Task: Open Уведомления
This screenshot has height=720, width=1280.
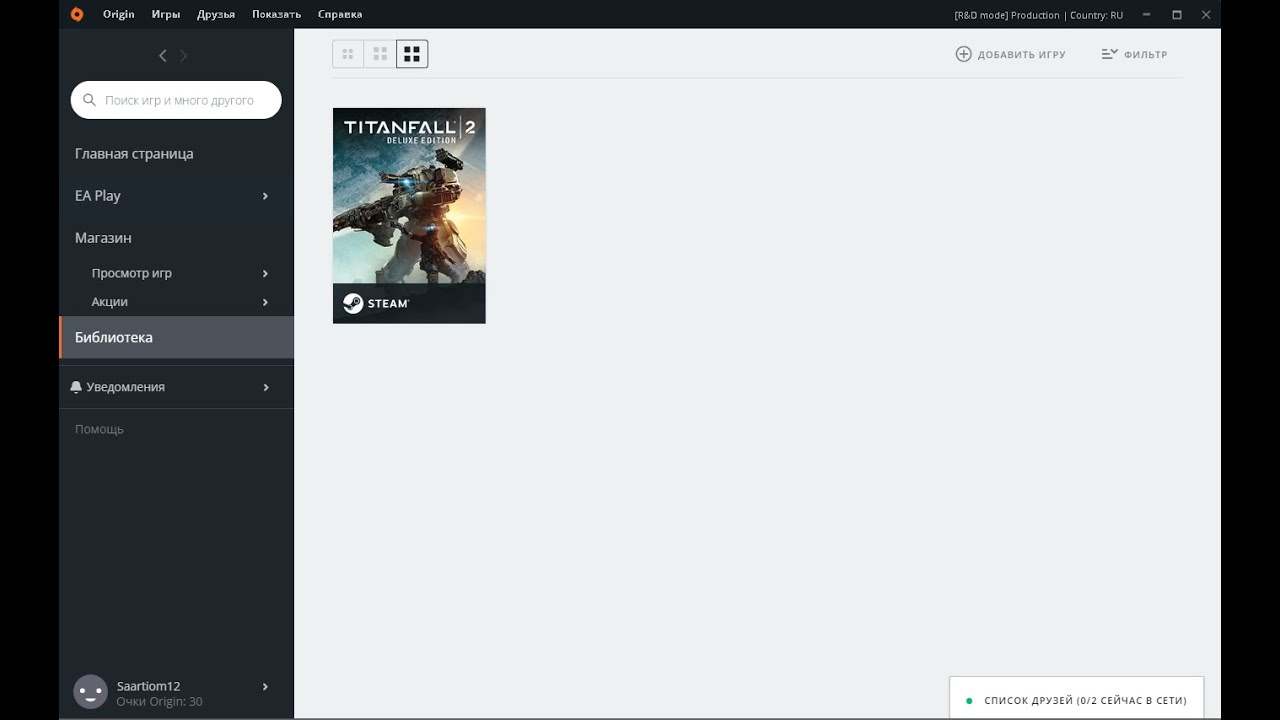Action: (x=126, y=387)
